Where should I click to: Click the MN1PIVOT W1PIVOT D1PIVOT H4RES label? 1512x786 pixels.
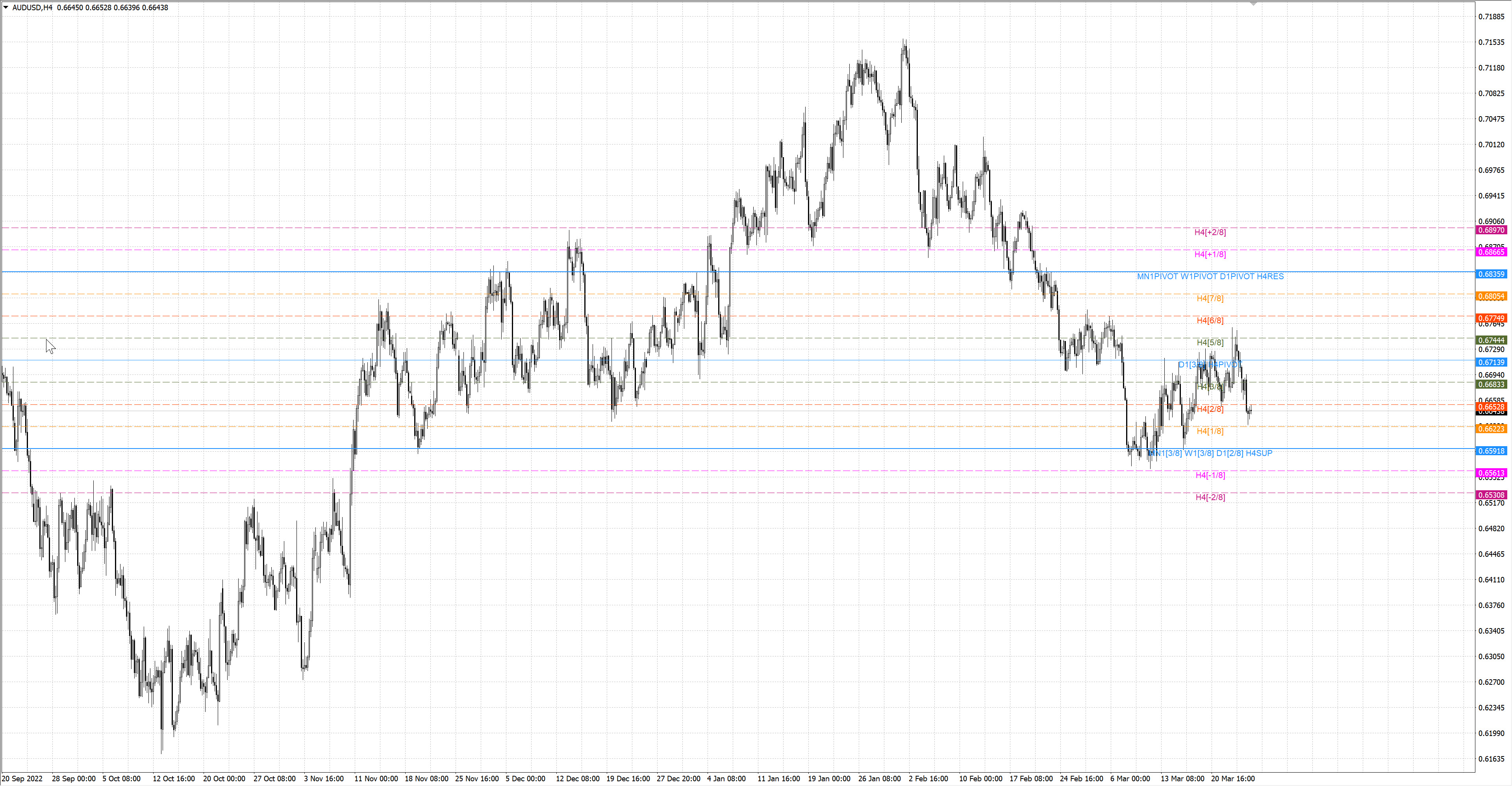click(x=1210, y=276)
